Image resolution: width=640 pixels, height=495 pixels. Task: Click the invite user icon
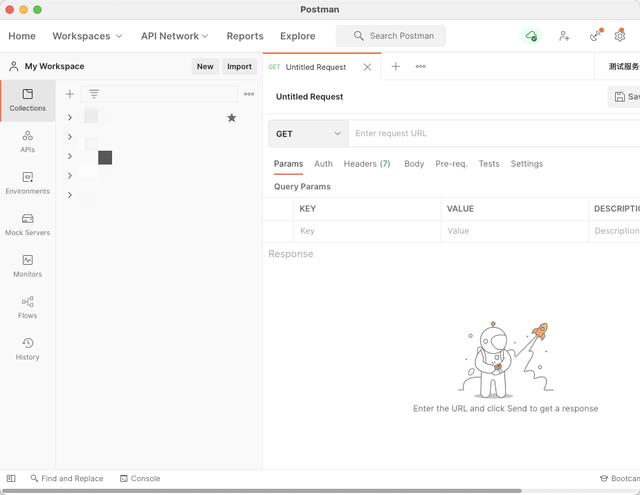coord(564,36)
